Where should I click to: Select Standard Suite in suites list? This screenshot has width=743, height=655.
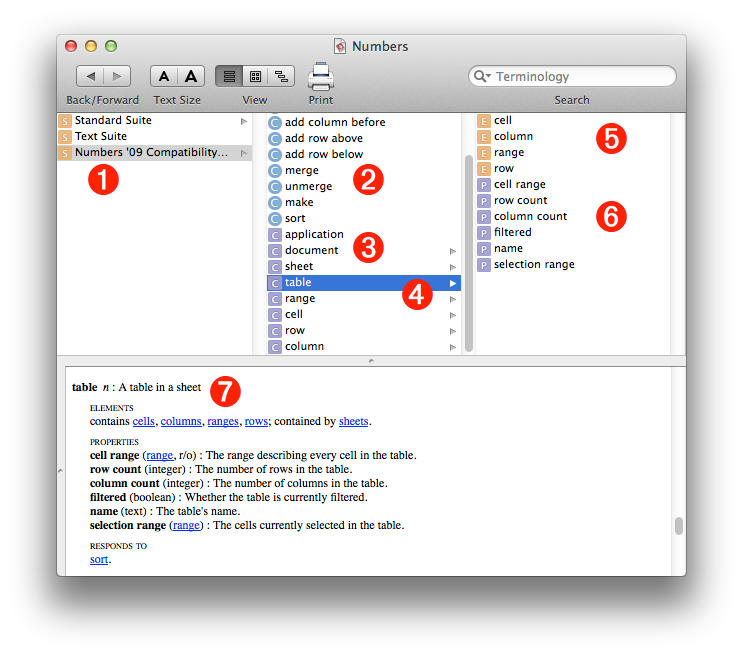[x=154, y=120]
